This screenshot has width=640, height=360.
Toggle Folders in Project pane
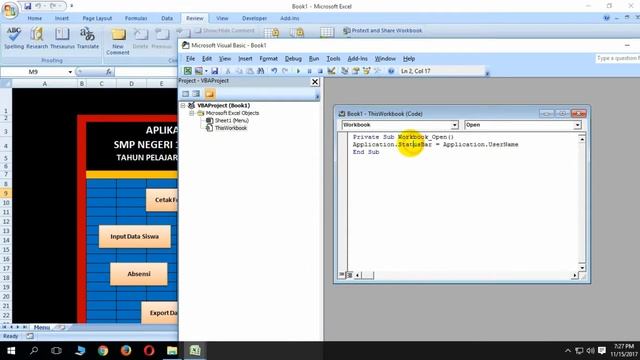[210, 94]
